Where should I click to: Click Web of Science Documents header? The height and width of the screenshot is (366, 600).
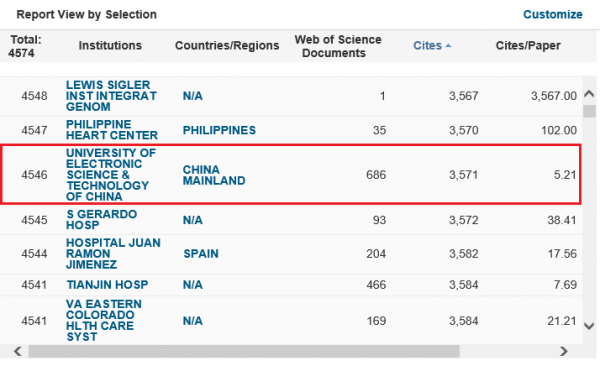click(x=338, y=46)
